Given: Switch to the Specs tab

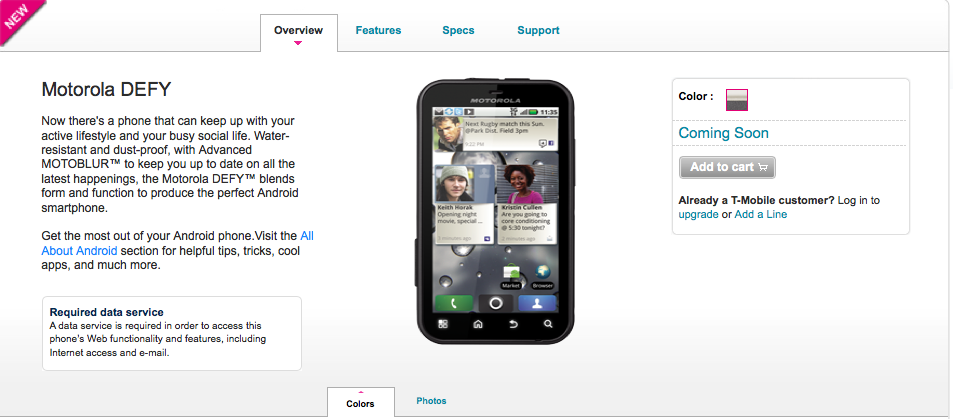Looking at the screenshot, I should pyautogui.click(x=458, y=30).
